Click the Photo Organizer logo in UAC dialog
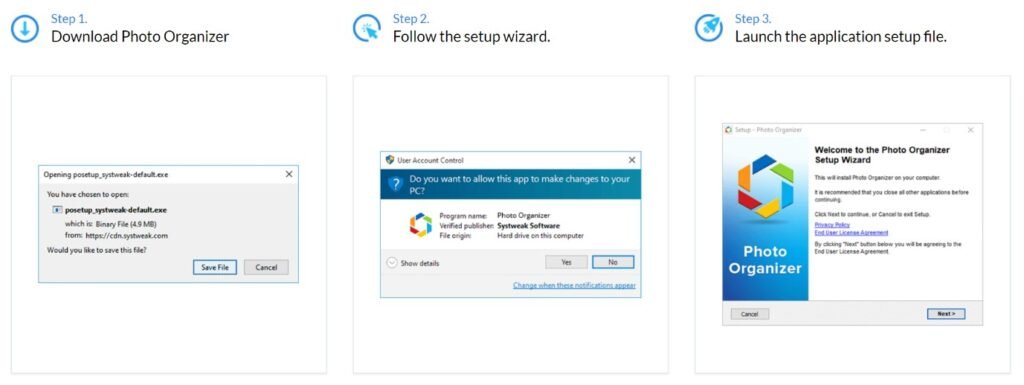 (x=421, y=225)
